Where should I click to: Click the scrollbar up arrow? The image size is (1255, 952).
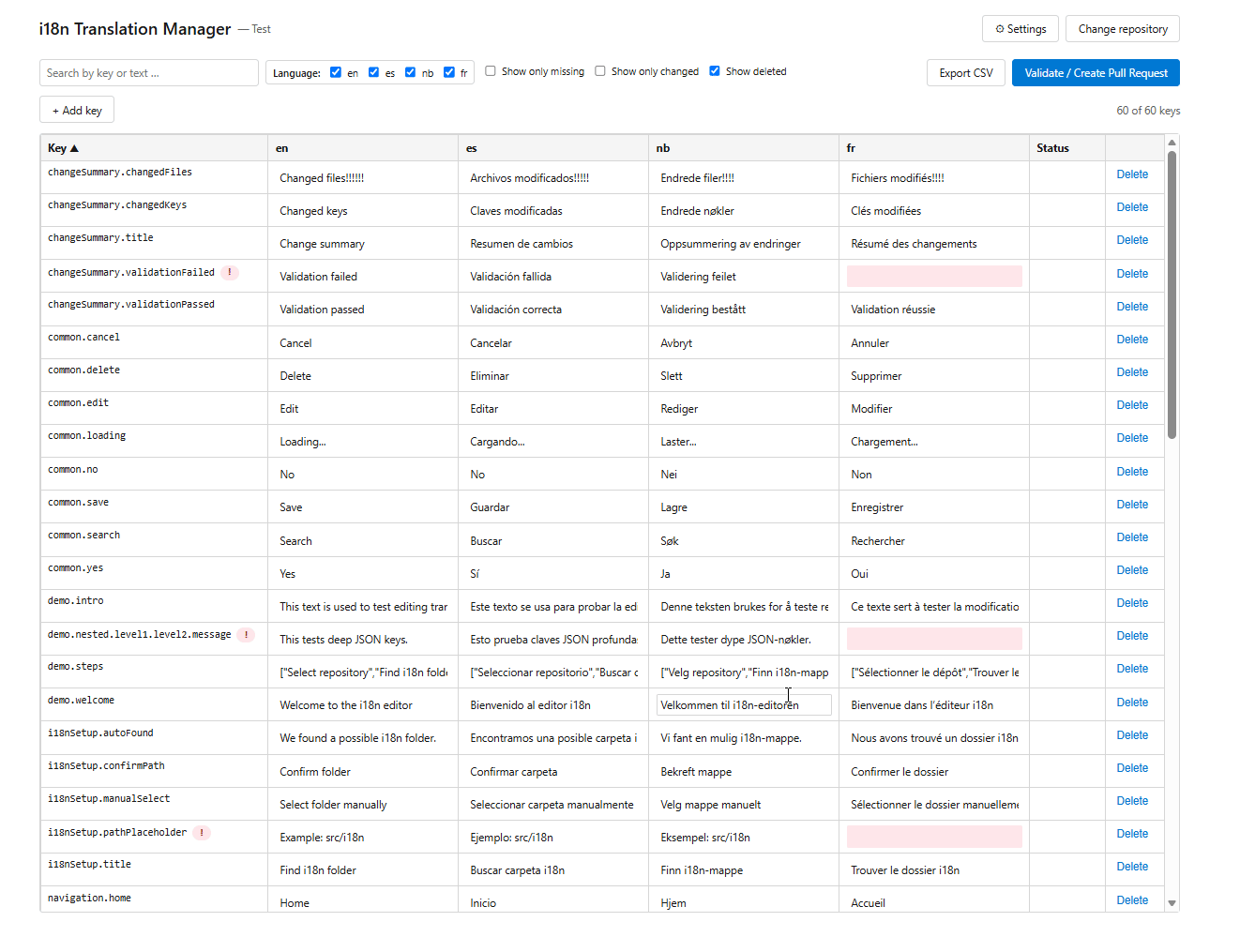1172,143
